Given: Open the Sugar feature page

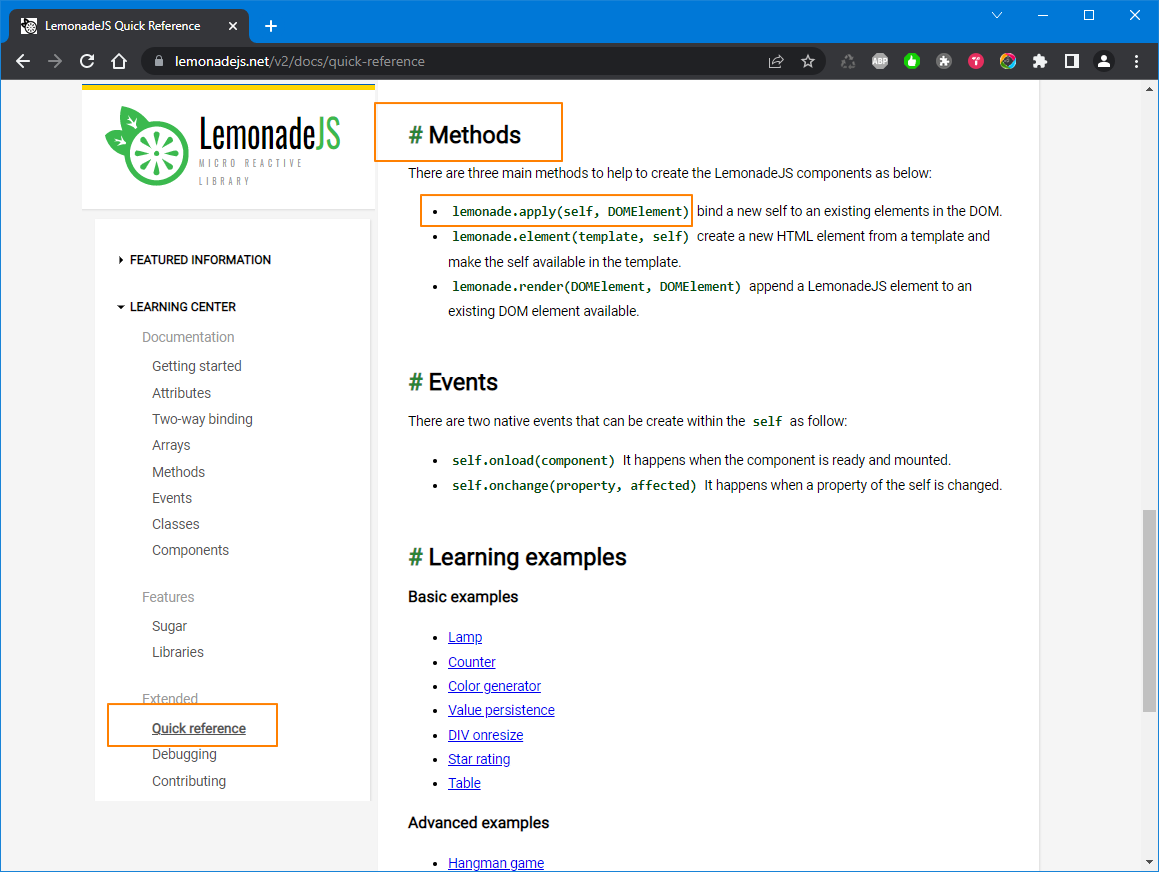Looking at the screenshot, I should pos(169,626).
